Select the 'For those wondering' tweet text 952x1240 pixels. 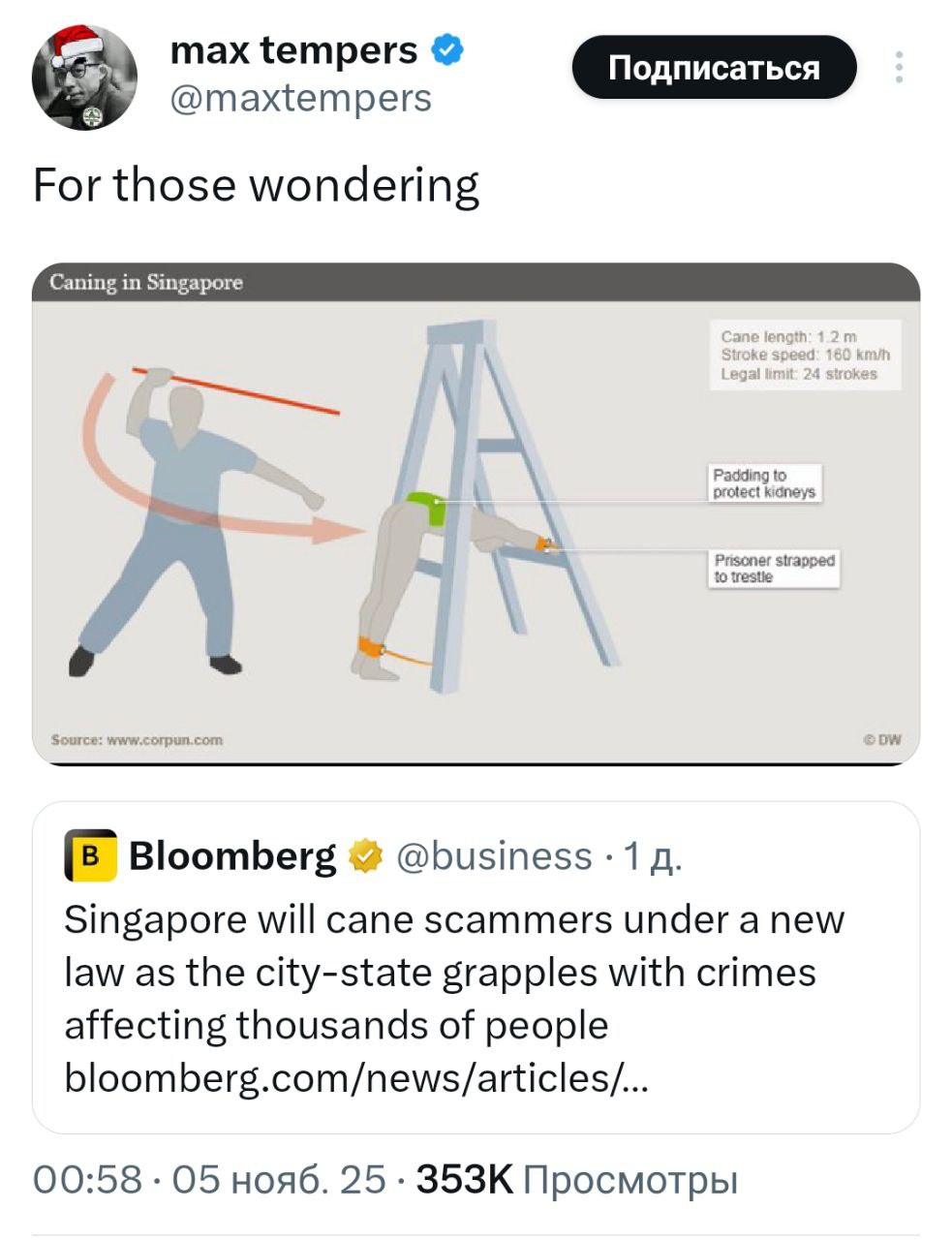pos(256,185)
